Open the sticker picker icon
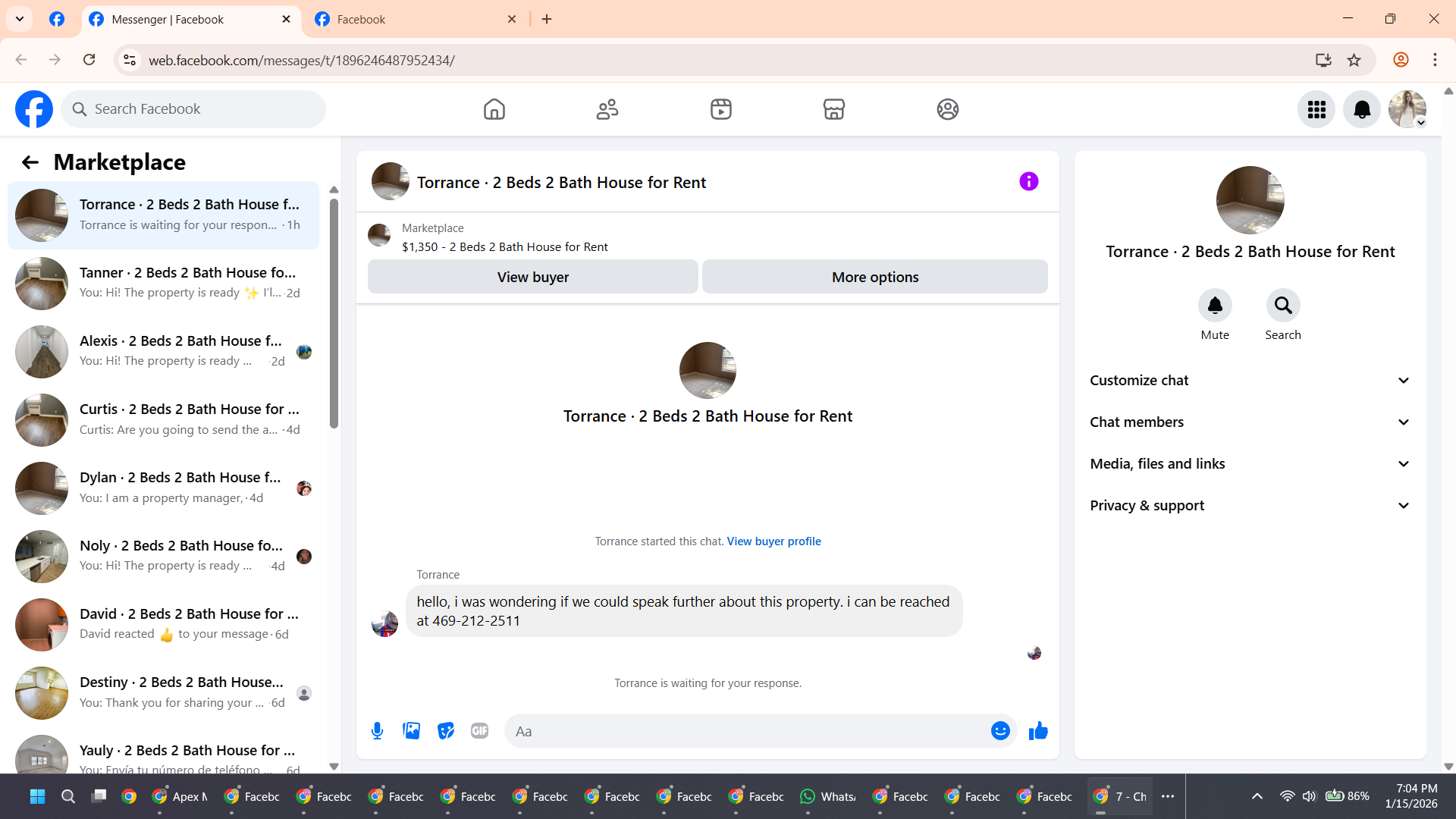1456x819 pixels. click(446, 731)
